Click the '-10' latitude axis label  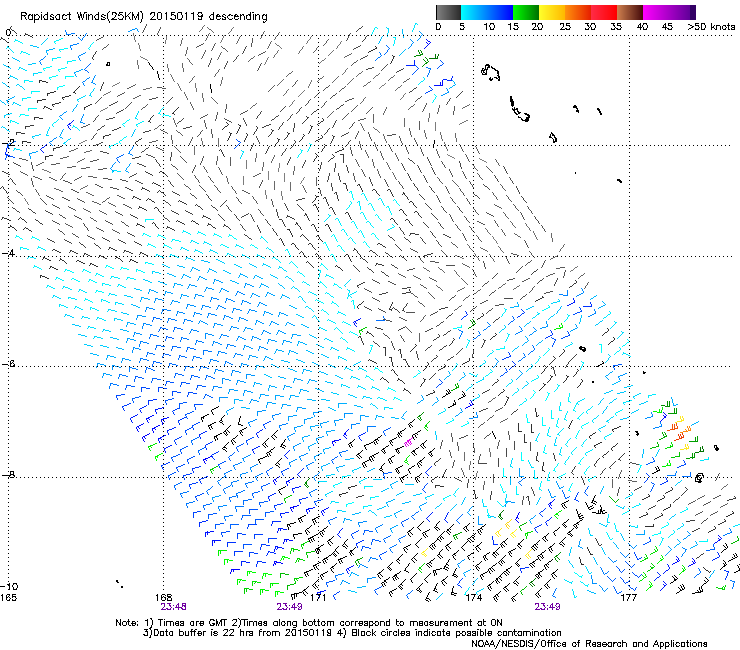[x=9, y=586]
